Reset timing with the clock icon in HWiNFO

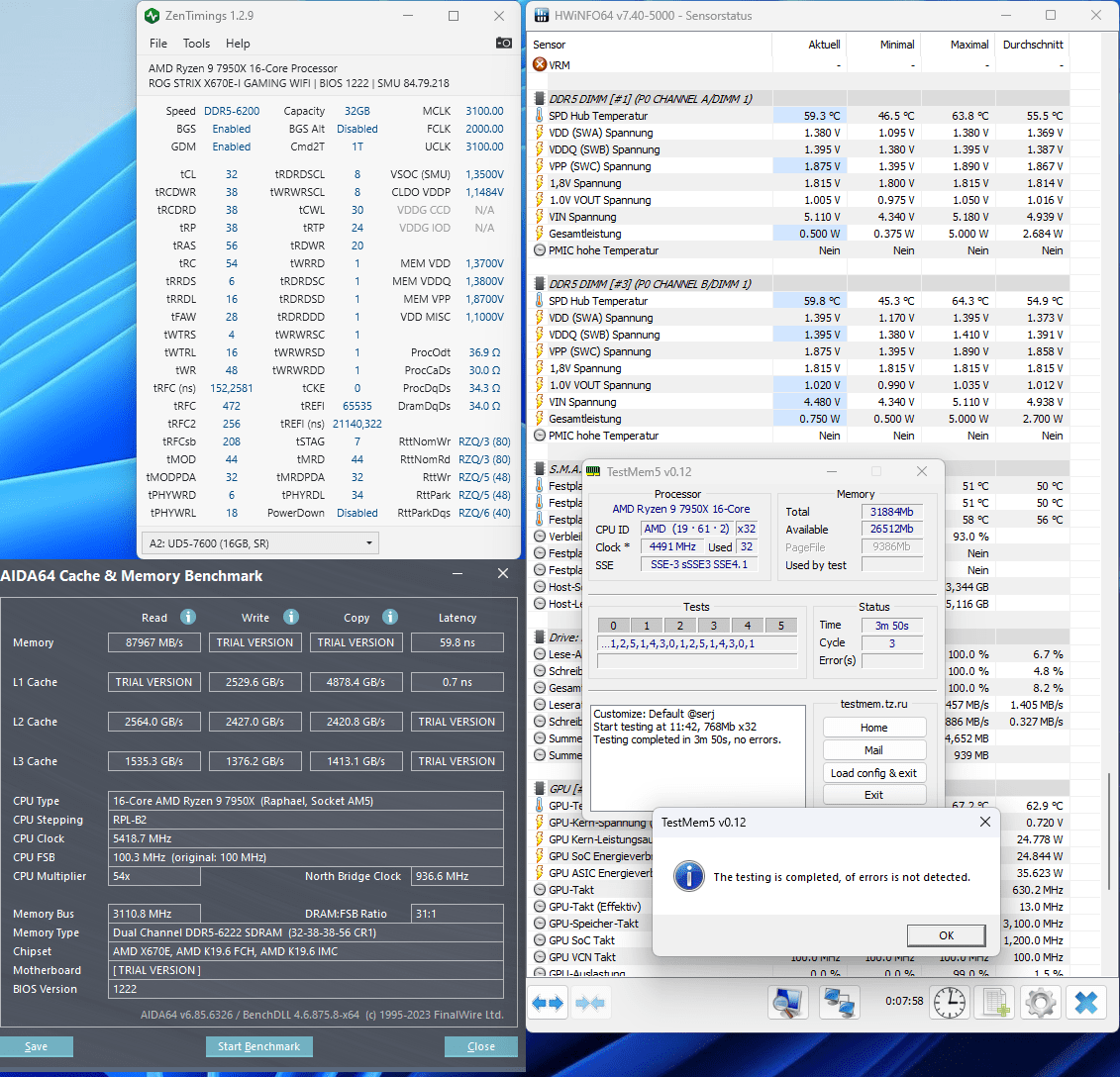tap(950, 1002)
